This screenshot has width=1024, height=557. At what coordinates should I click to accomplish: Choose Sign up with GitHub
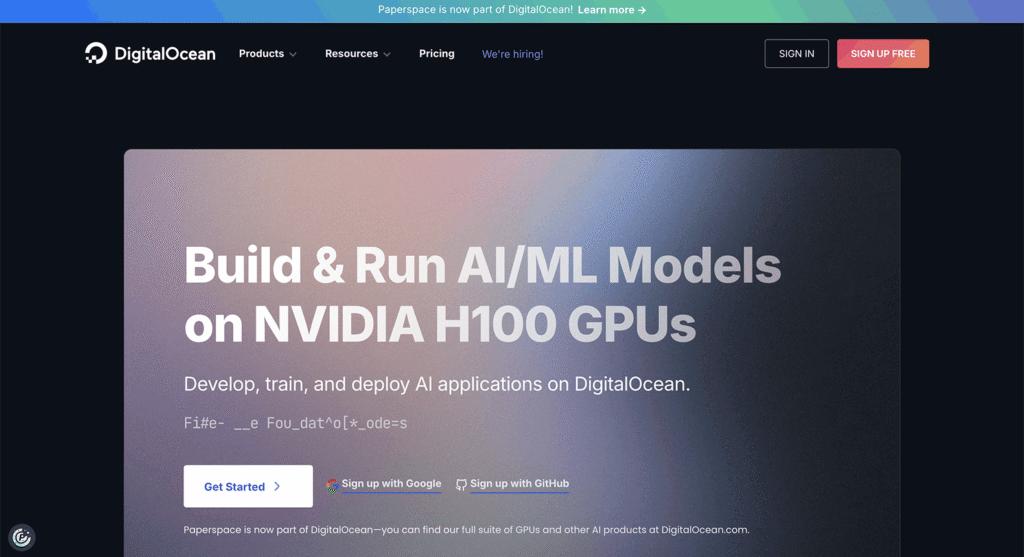click(519, 484)
